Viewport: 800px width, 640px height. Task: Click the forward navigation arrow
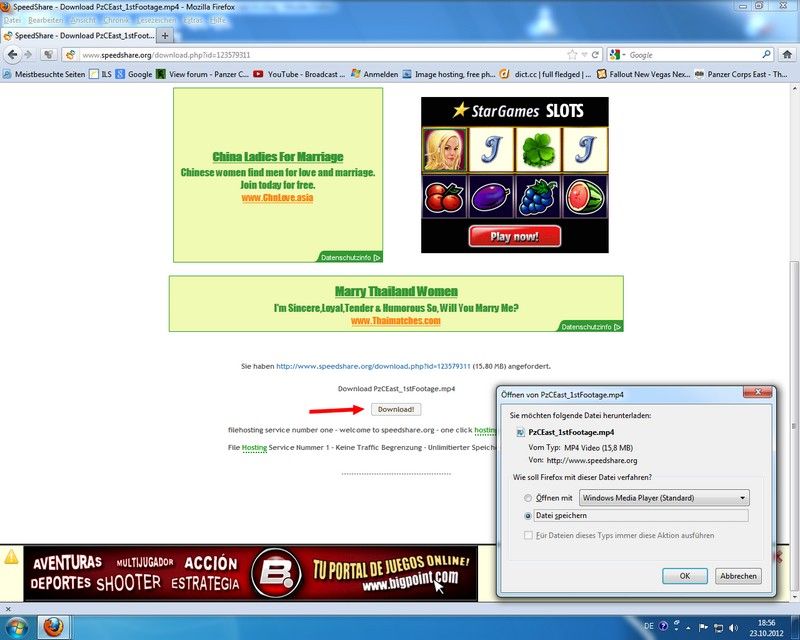tap(28, 55)
